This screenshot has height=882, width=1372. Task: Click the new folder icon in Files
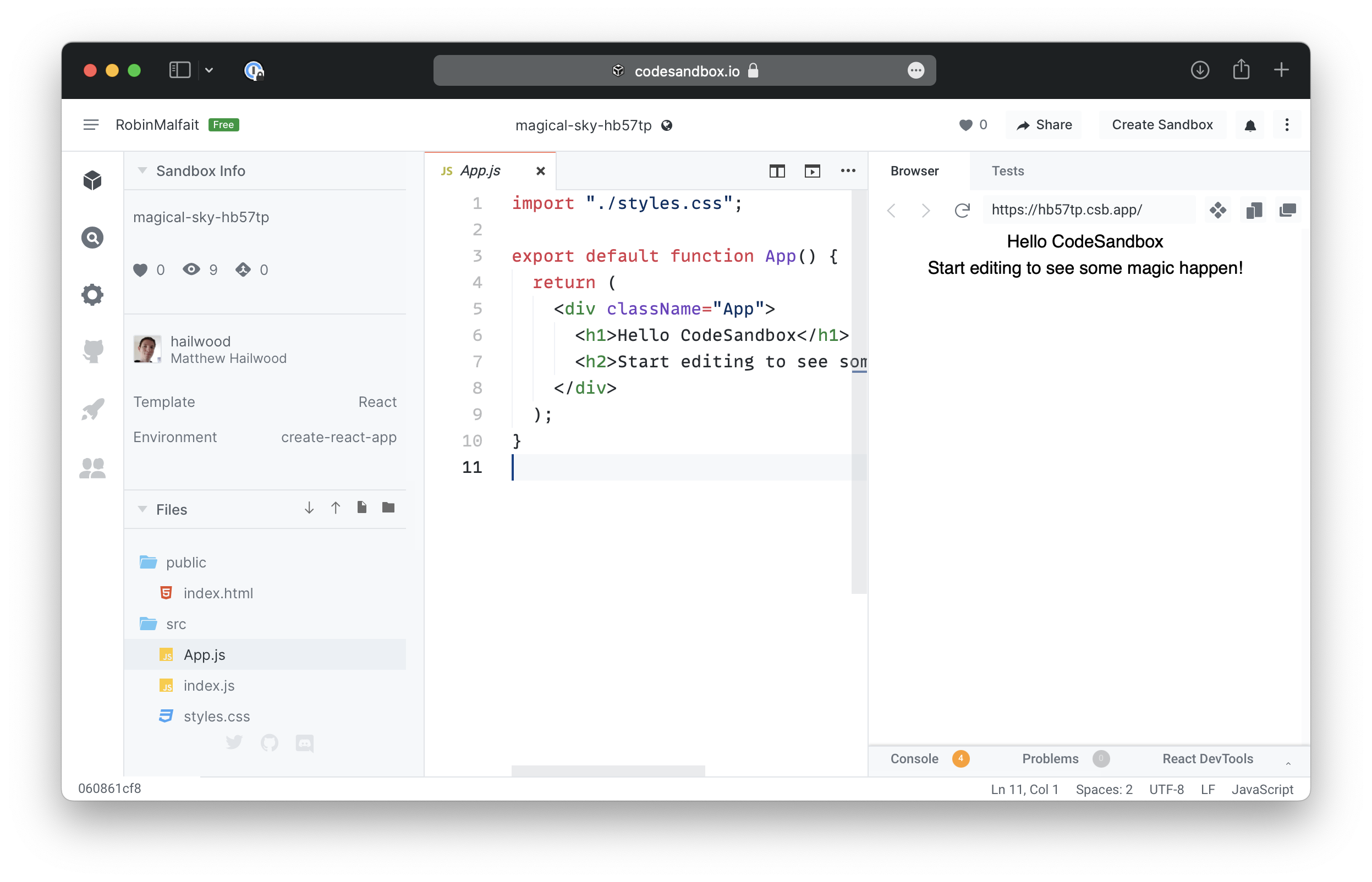[x=388, y=508]
